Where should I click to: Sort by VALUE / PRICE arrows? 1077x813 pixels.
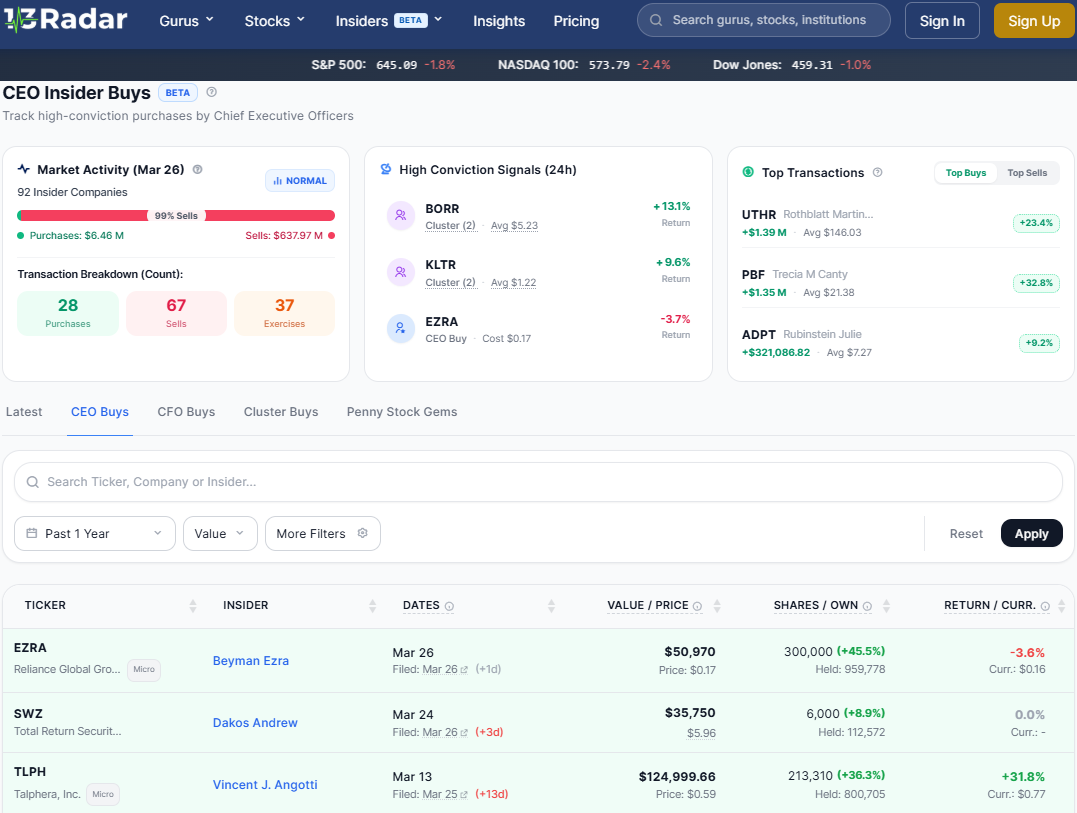click(x=717, y=606)
